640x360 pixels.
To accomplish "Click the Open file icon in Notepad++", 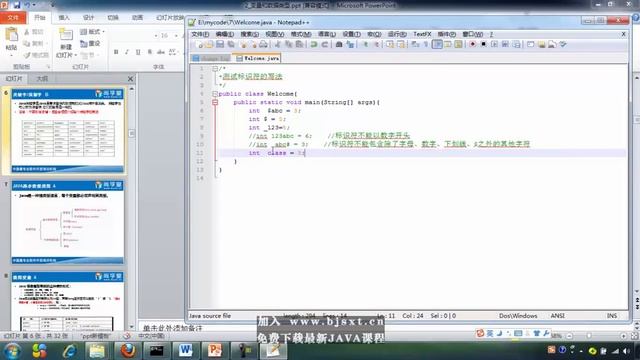I will 209,44.
